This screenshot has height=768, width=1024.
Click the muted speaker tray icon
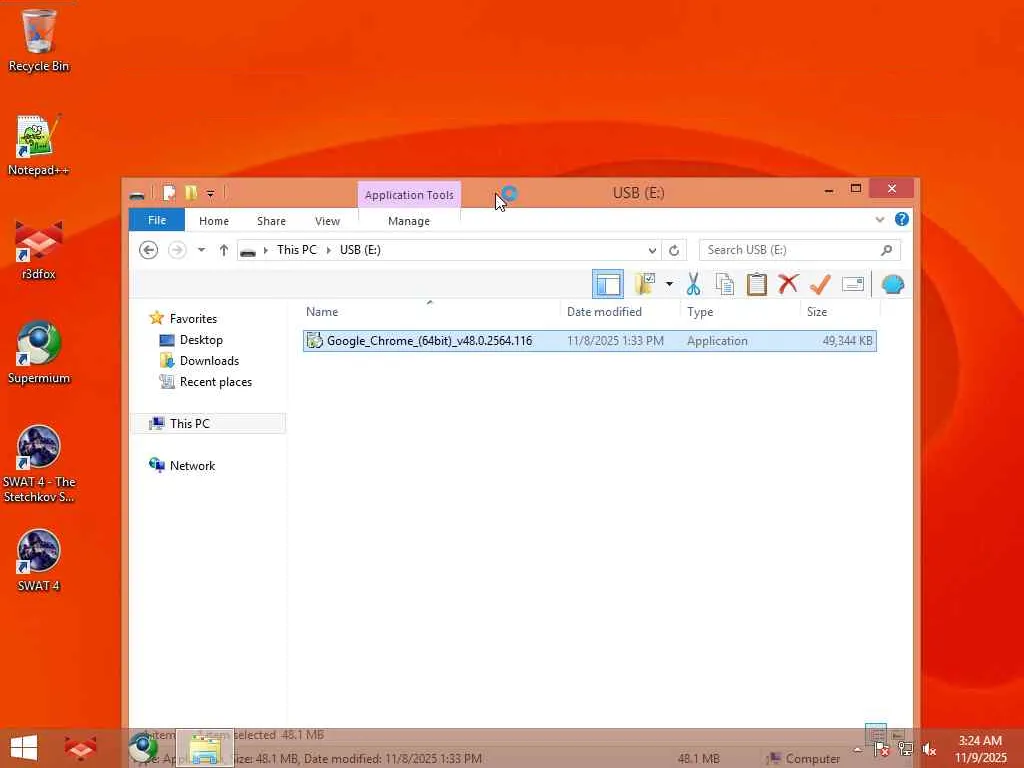929,749
